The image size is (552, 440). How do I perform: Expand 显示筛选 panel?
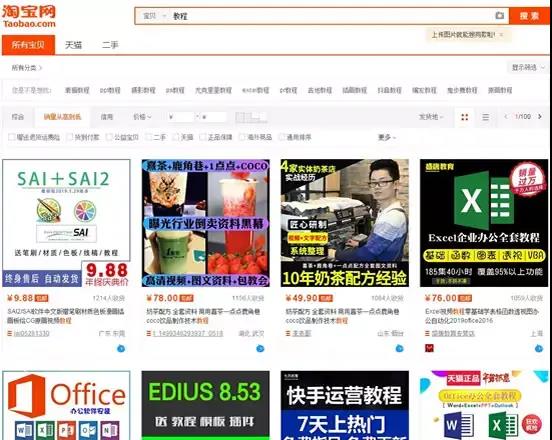[x=528, y=67]
